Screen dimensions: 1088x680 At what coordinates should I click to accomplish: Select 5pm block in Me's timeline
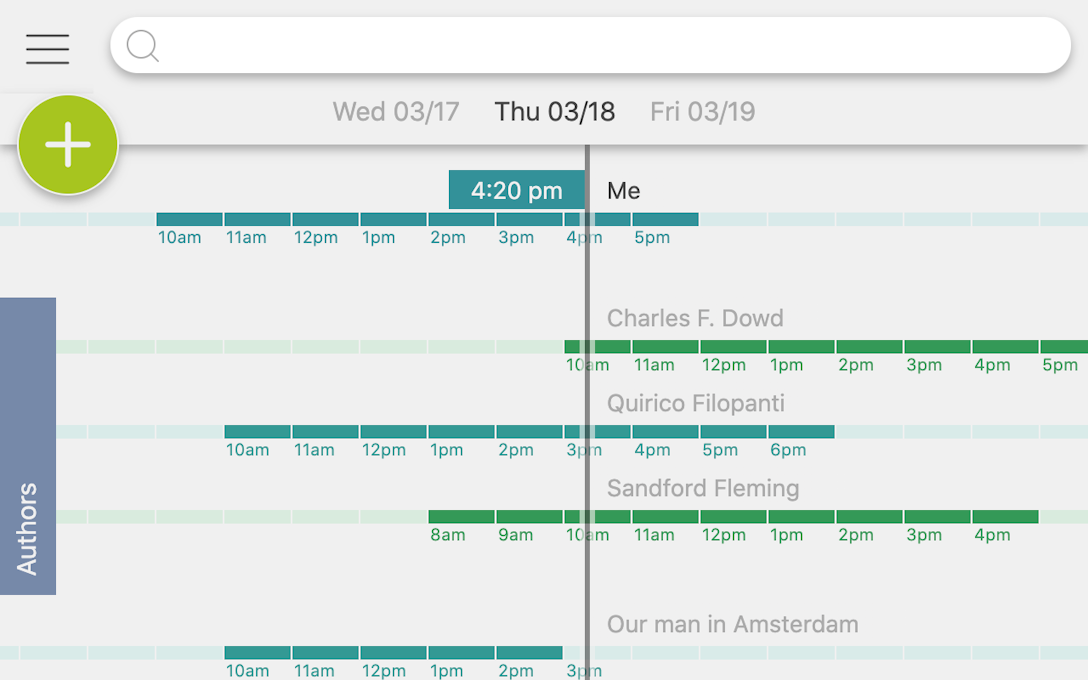665,219
